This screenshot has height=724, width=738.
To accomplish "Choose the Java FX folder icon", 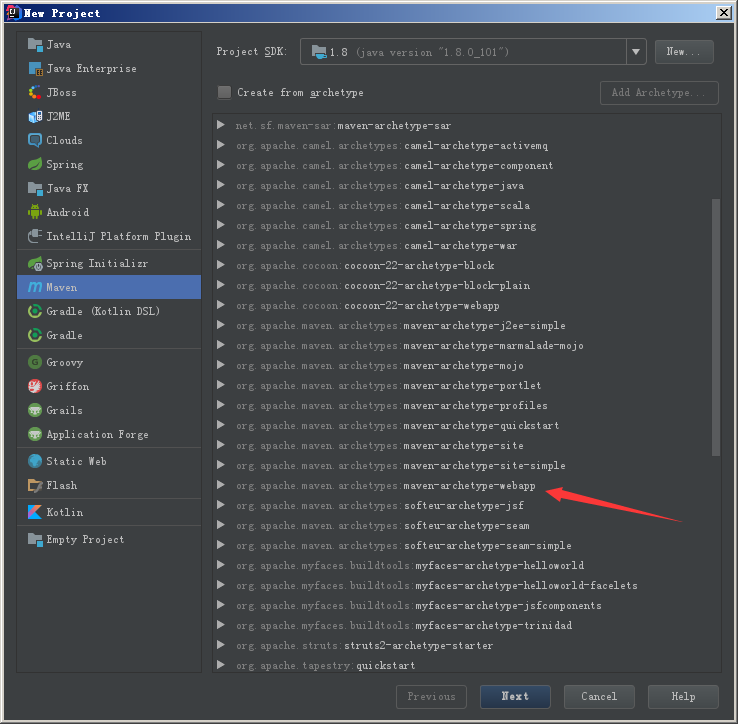I will pos(35,188).
